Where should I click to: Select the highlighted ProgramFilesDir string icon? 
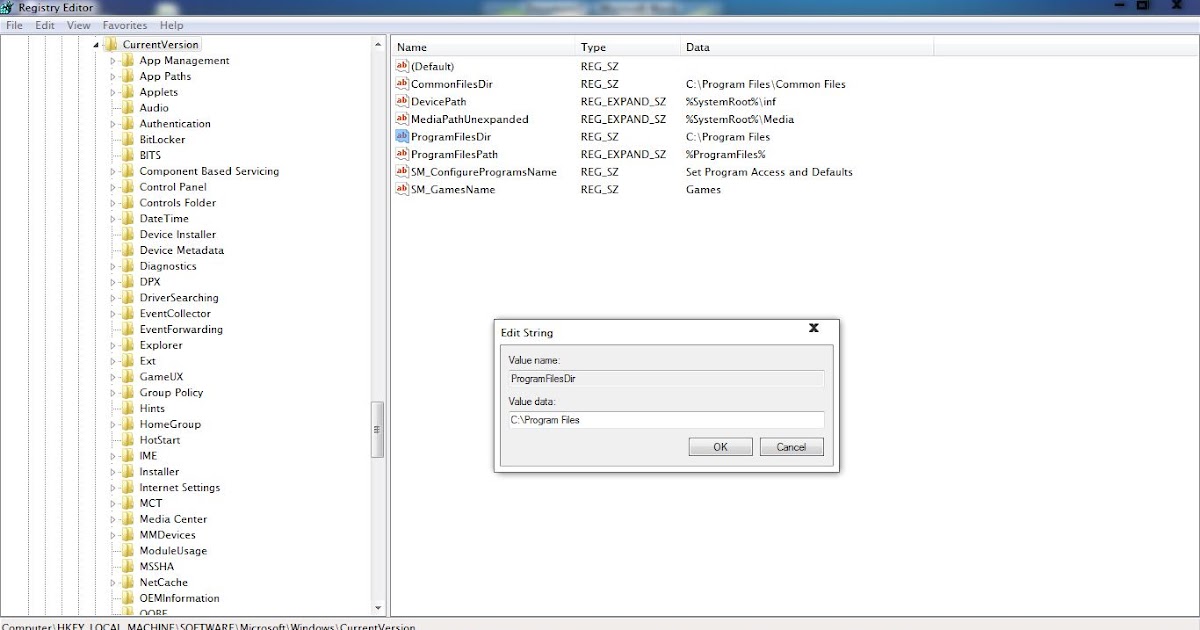[x=401, y=136]
